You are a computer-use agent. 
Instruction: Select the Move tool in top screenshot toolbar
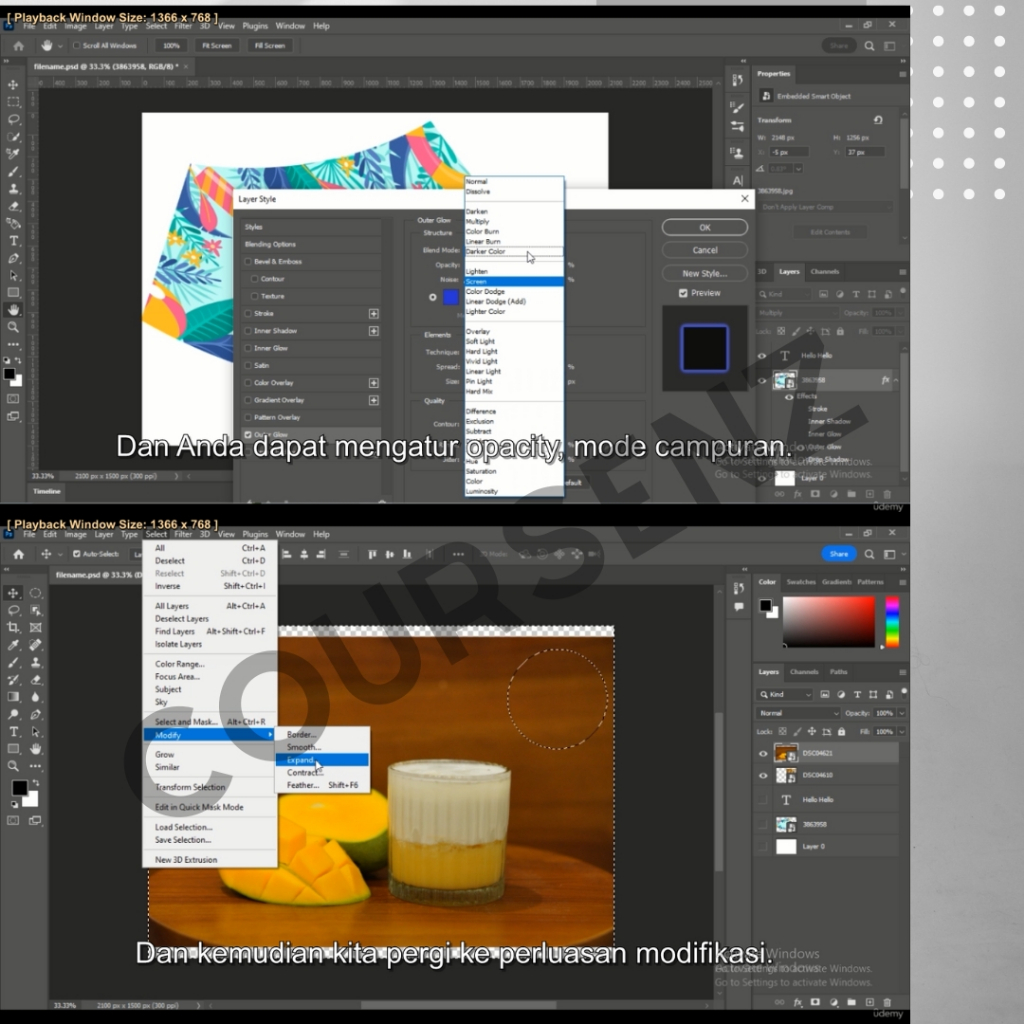point(13,84)
